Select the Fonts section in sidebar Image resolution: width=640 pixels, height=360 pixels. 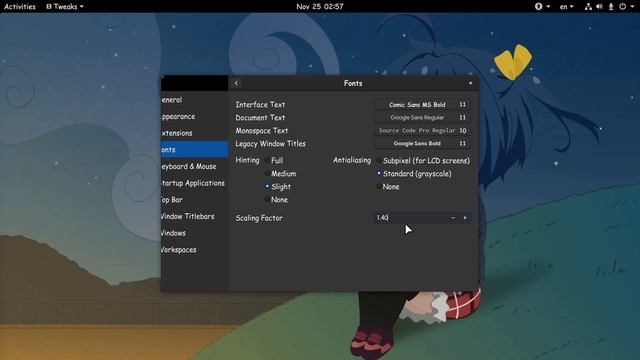pos(194,150)
